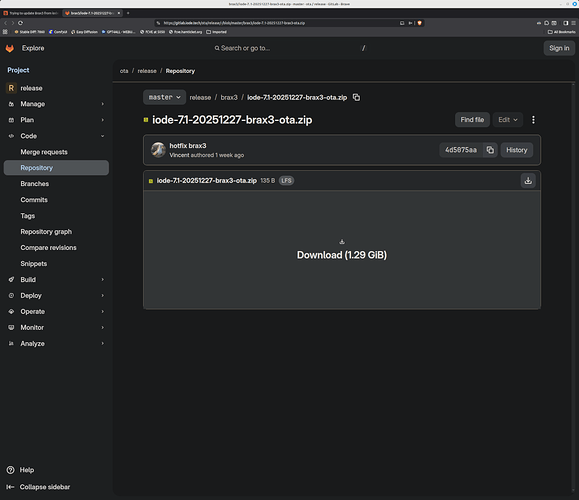The image size is (579, 500).
Task: Reload the page with browser refresh icon
Action: point(20,23)
